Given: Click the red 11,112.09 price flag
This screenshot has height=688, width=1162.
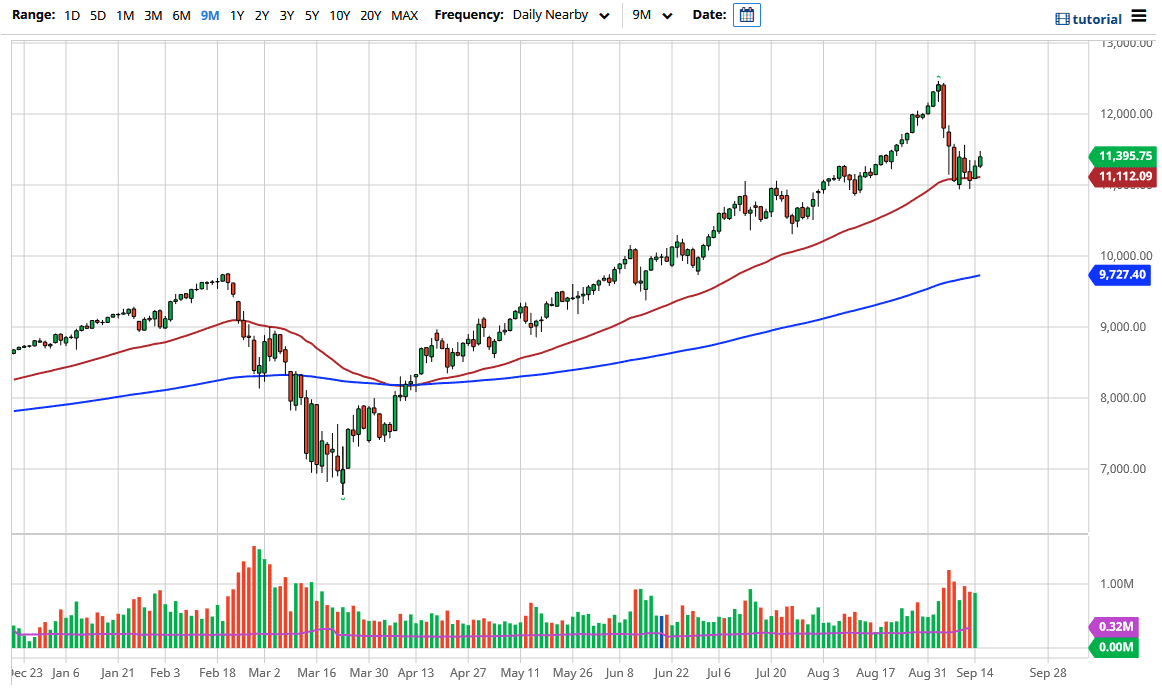Looking at the screenshot, I should point(1122,176).
